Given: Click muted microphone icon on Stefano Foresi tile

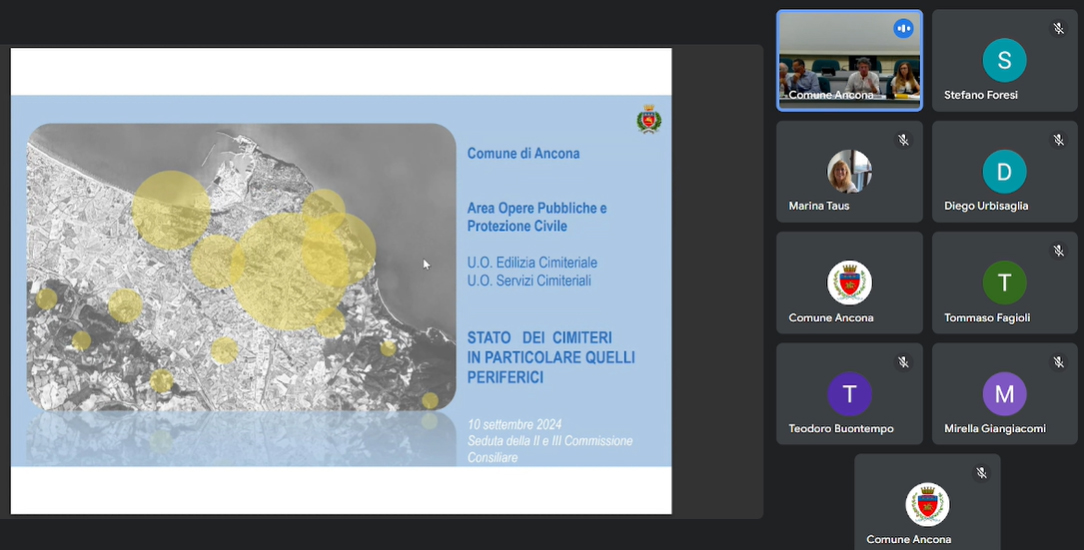Looking at the screenshot, I should [x=1058, y=29].
